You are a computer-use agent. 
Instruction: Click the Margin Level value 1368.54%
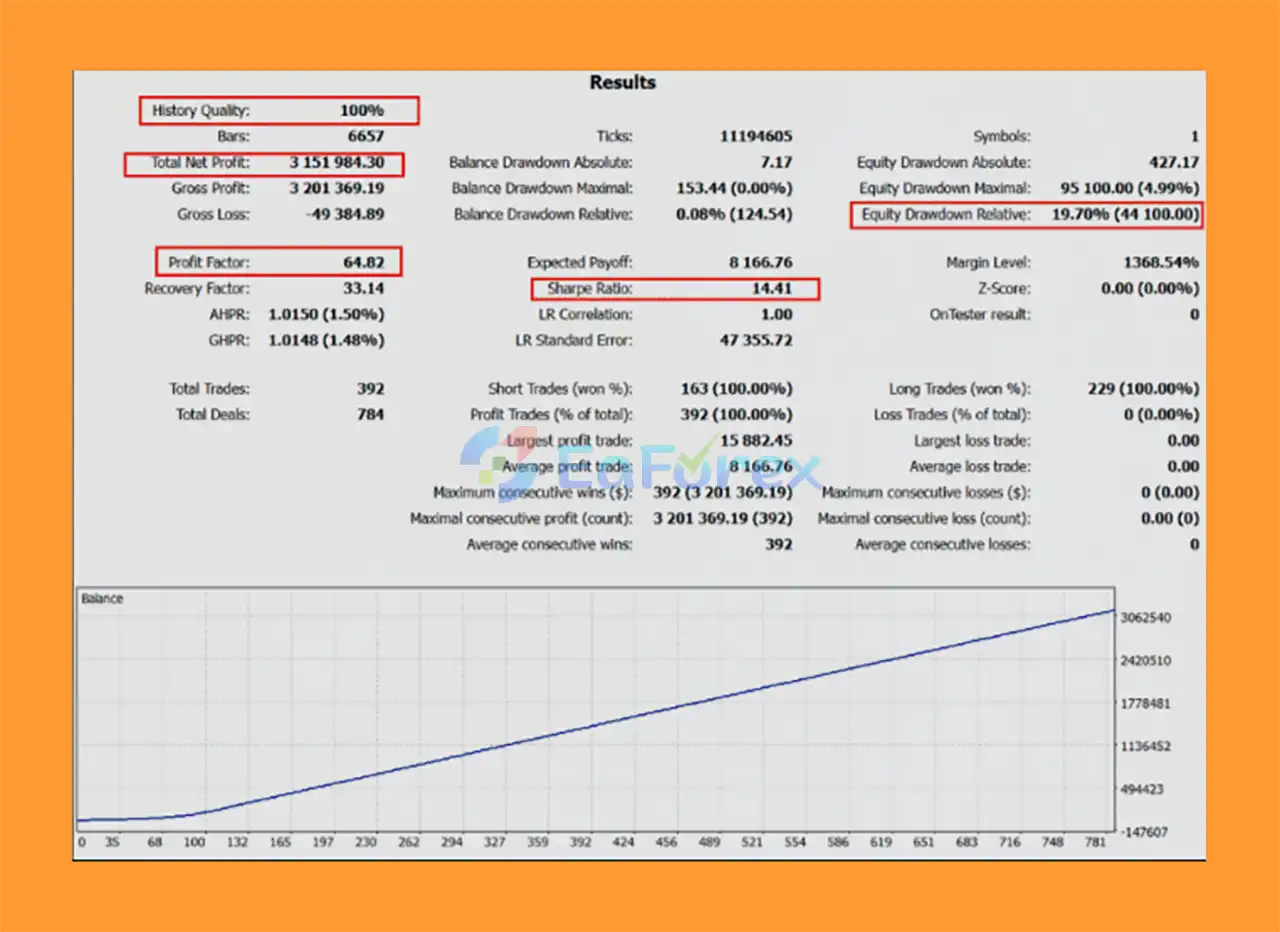1160,263
